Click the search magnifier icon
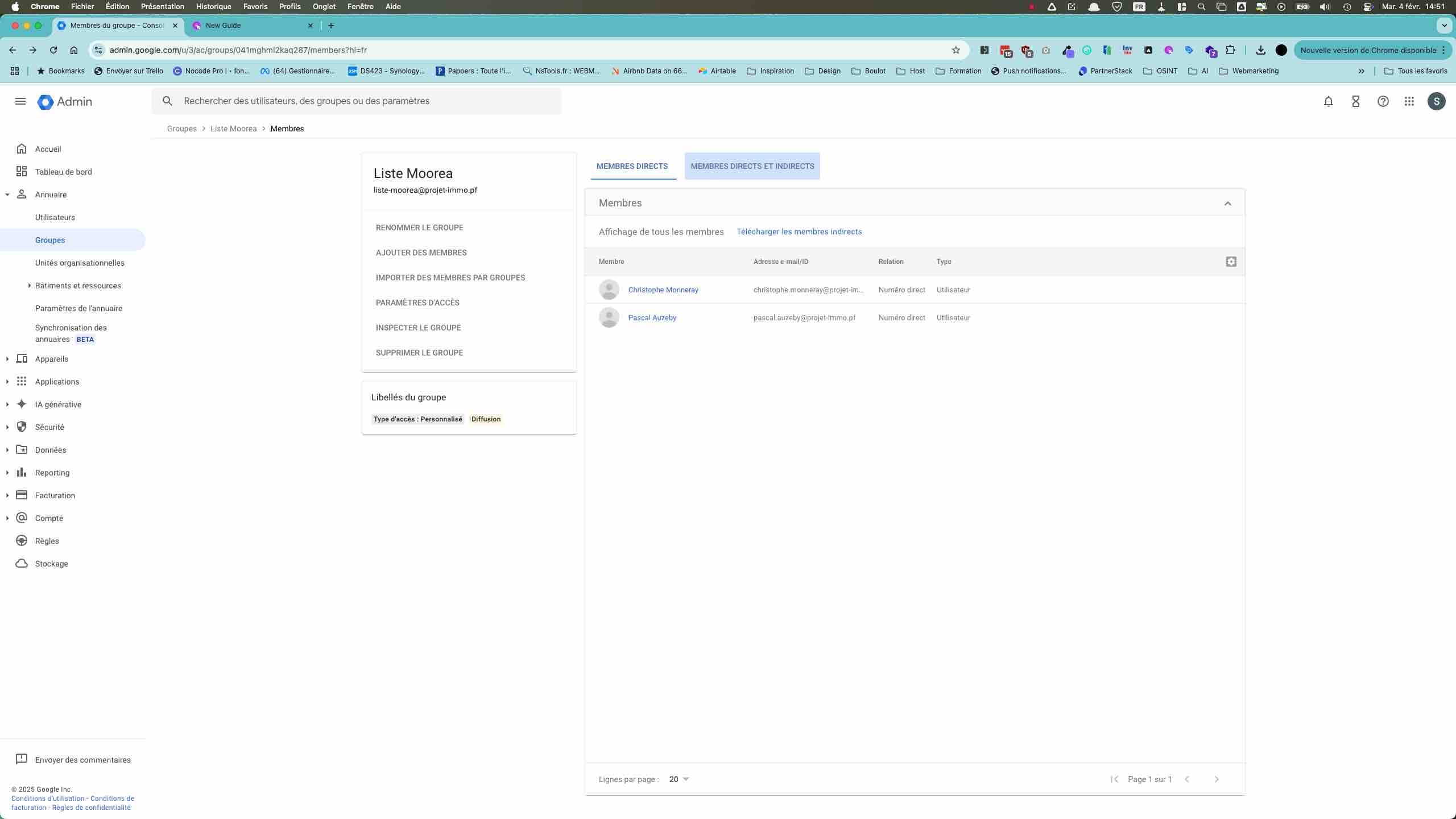 click(x=167, y=101)
